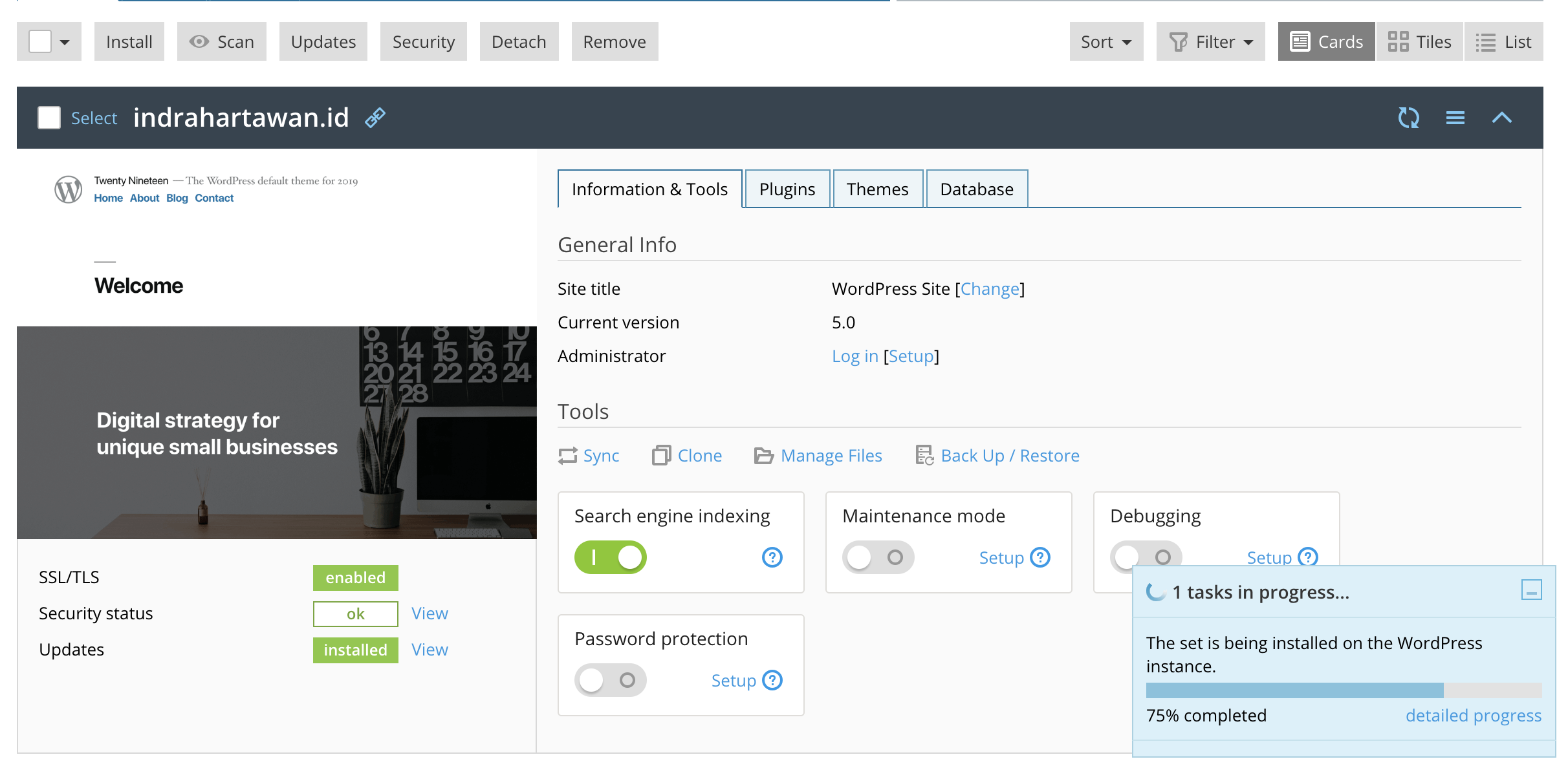This screenshot has height=768, width=1568.
Task: Click the Manage Files folder icon
Action: [x=764, y=456]
